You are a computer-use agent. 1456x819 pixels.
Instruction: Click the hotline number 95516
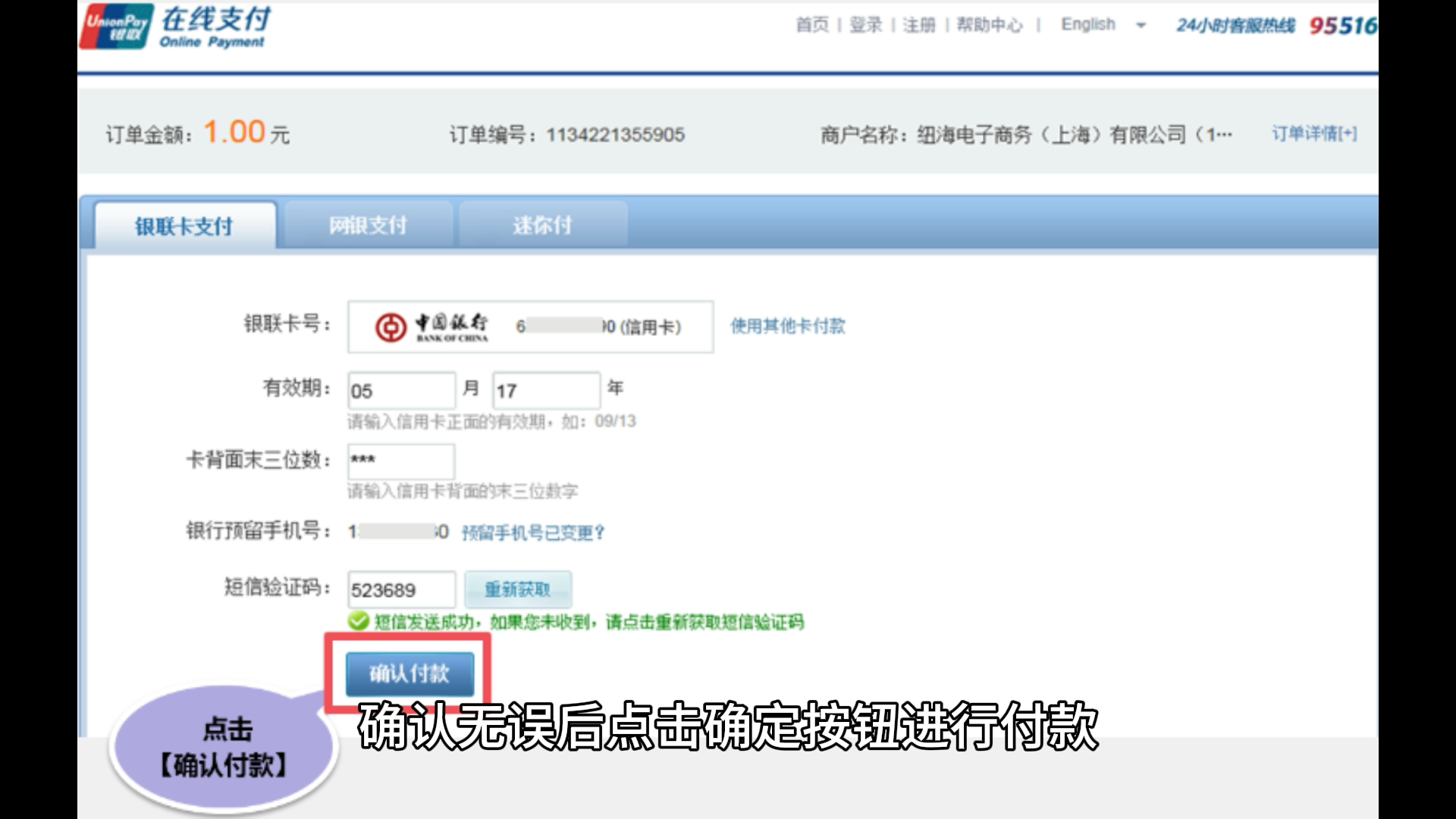(1343, 26)
